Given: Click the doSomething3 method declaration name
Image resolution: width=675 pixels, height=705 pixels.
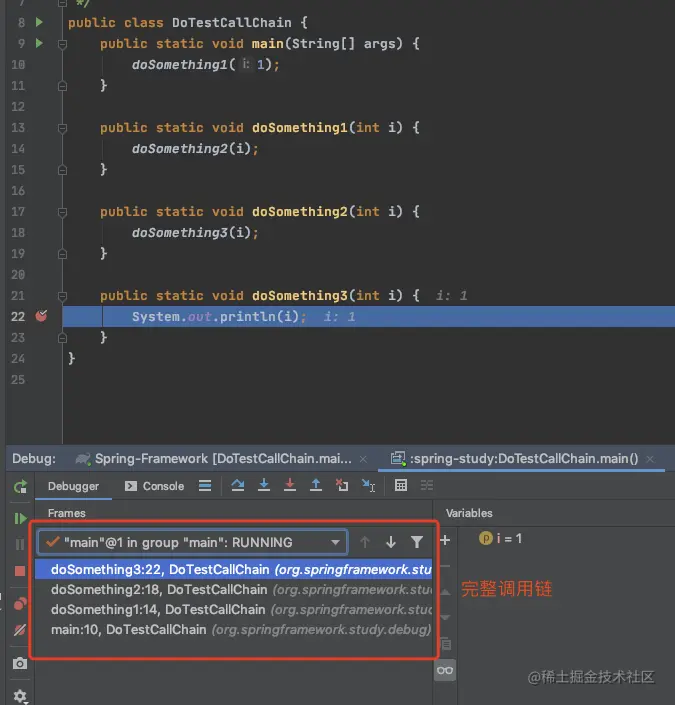Looking at the screenshot, I should (x=300, y=296).
